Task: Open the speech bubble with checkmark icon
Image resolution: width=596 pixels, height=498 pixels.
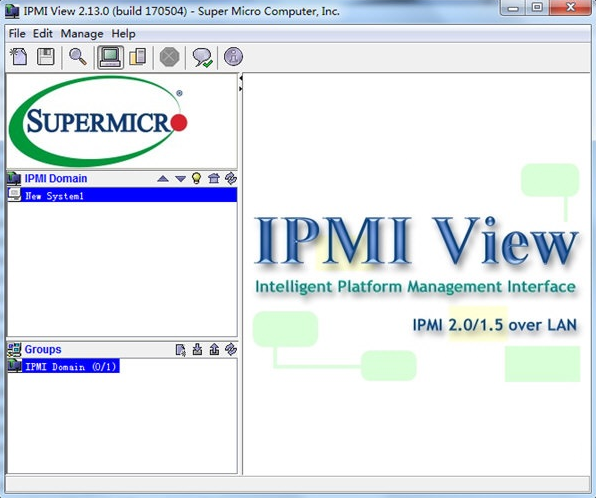Action: [202, 57]
